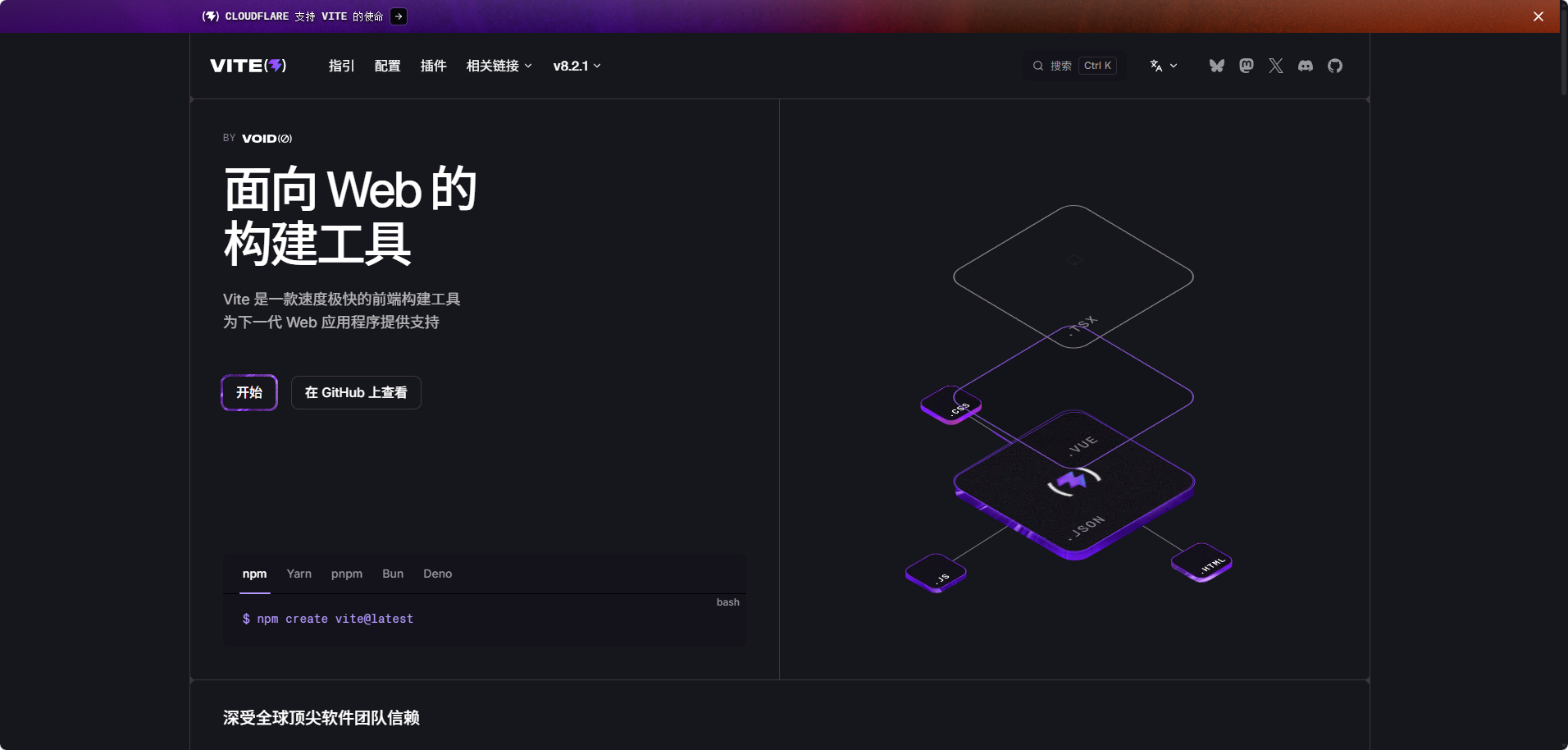This screenshot has height=750, width=1568.
Task: Select the npm install tab
Action: coord(254,574)
